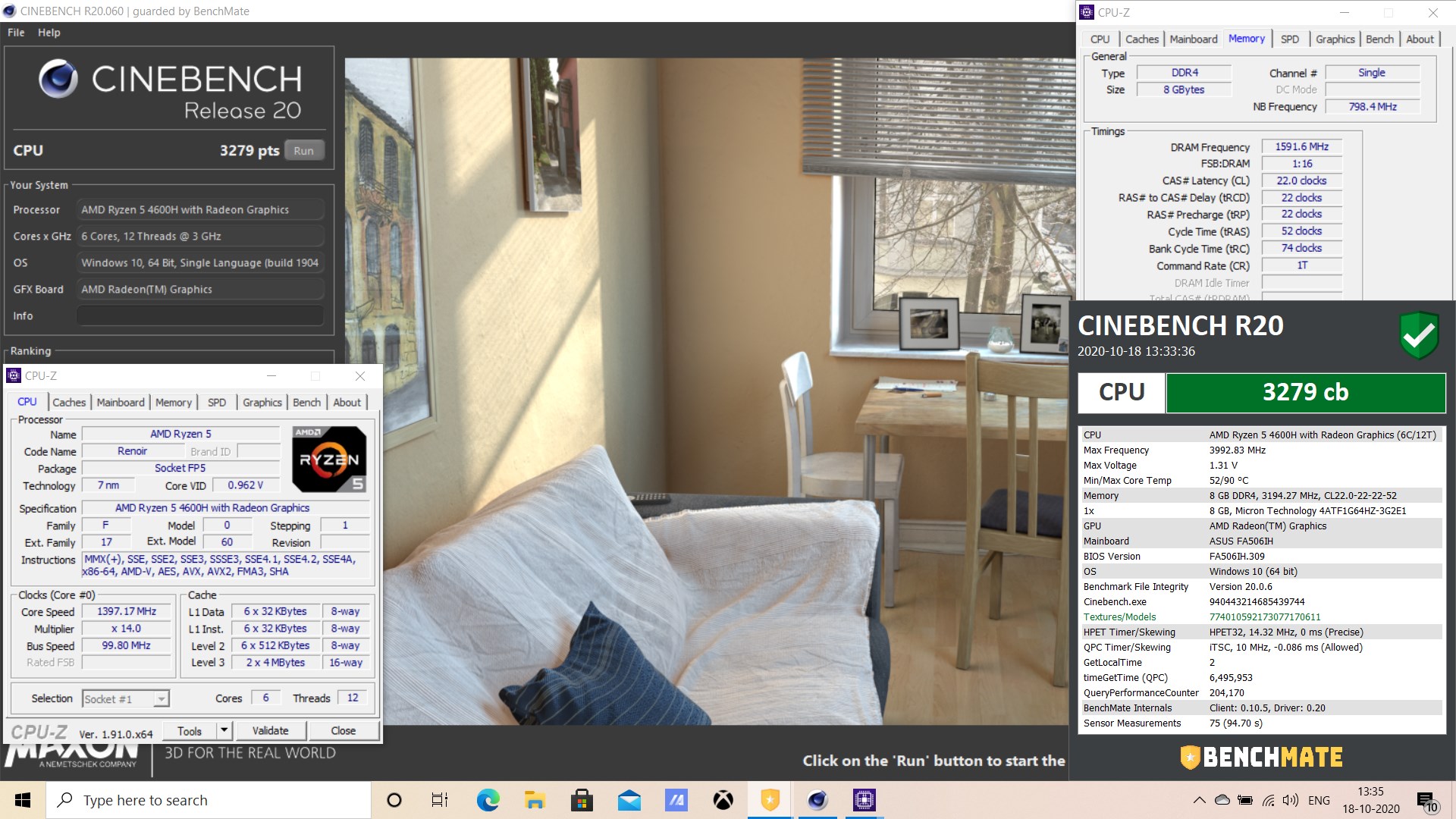The image size is (1456, 819).
Task: Open the Windows Start menu
Action: (x=22, y=800)
